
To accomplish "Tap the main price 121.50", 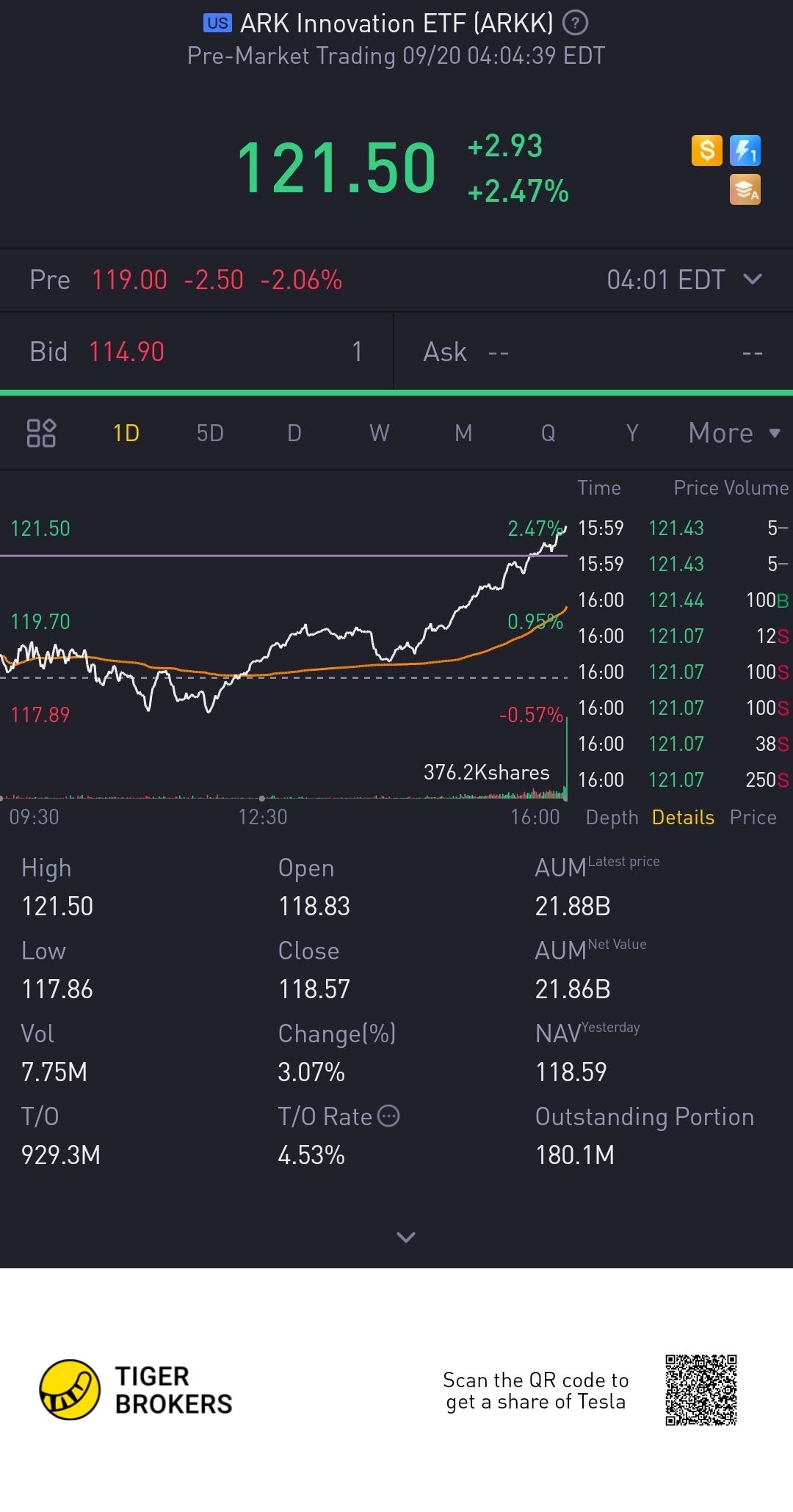I will (336, 169).
